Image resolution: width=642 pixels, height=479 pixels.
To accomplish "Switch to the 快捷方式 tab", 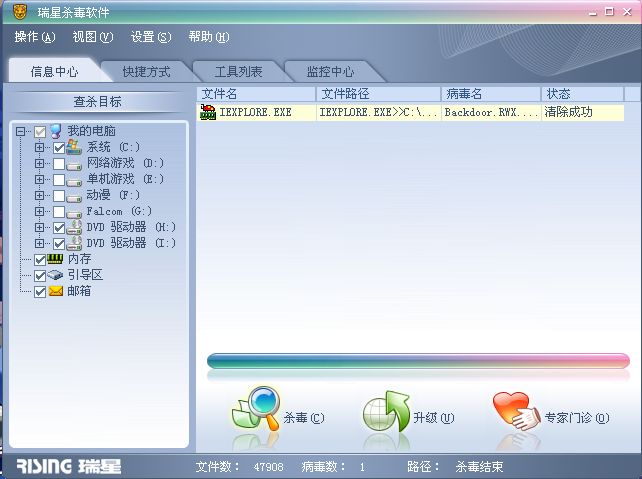I will (x=146, y=72).
